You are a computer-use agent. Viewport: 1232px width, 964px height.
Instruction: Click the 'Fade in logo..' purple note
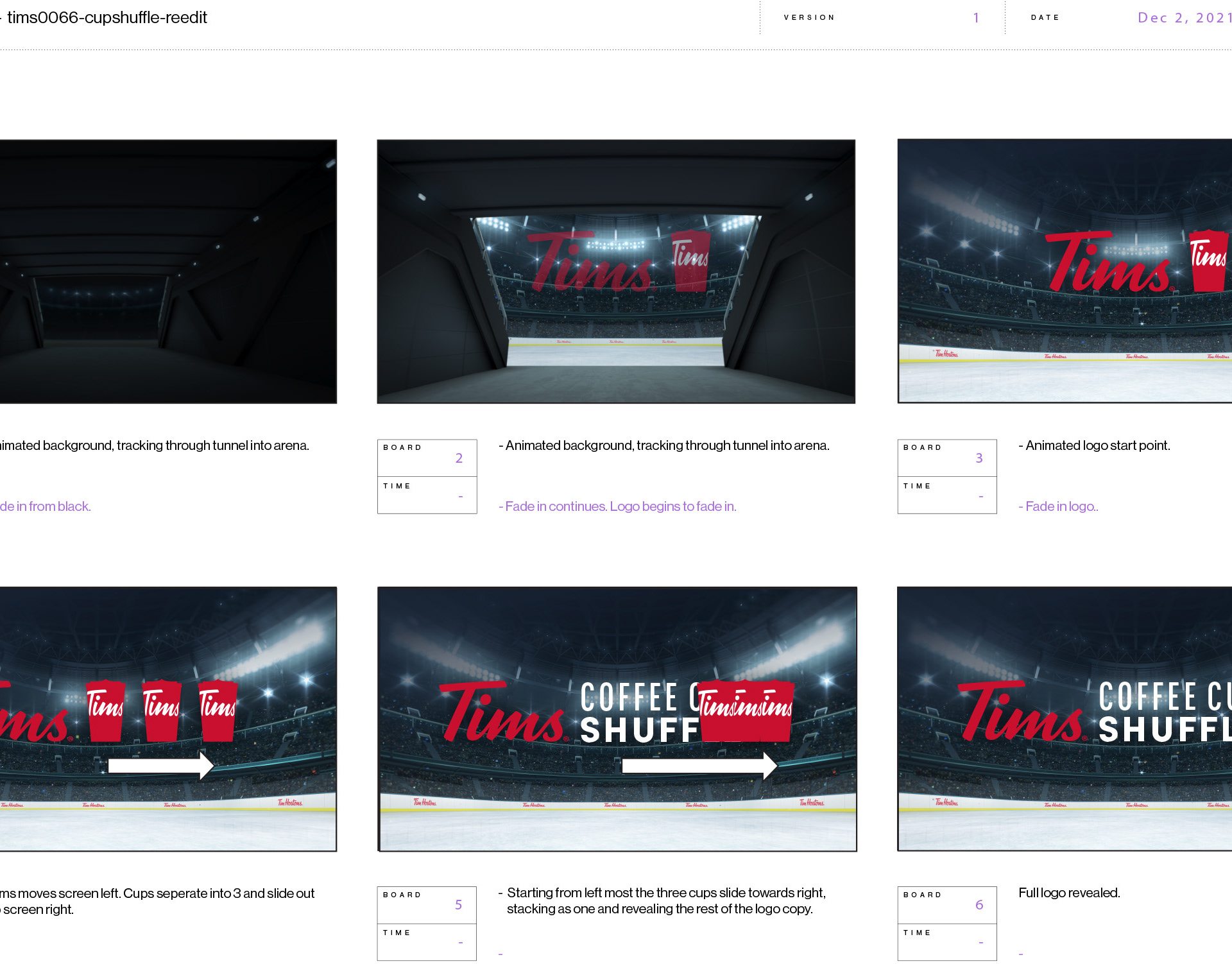coord(1058,506)
